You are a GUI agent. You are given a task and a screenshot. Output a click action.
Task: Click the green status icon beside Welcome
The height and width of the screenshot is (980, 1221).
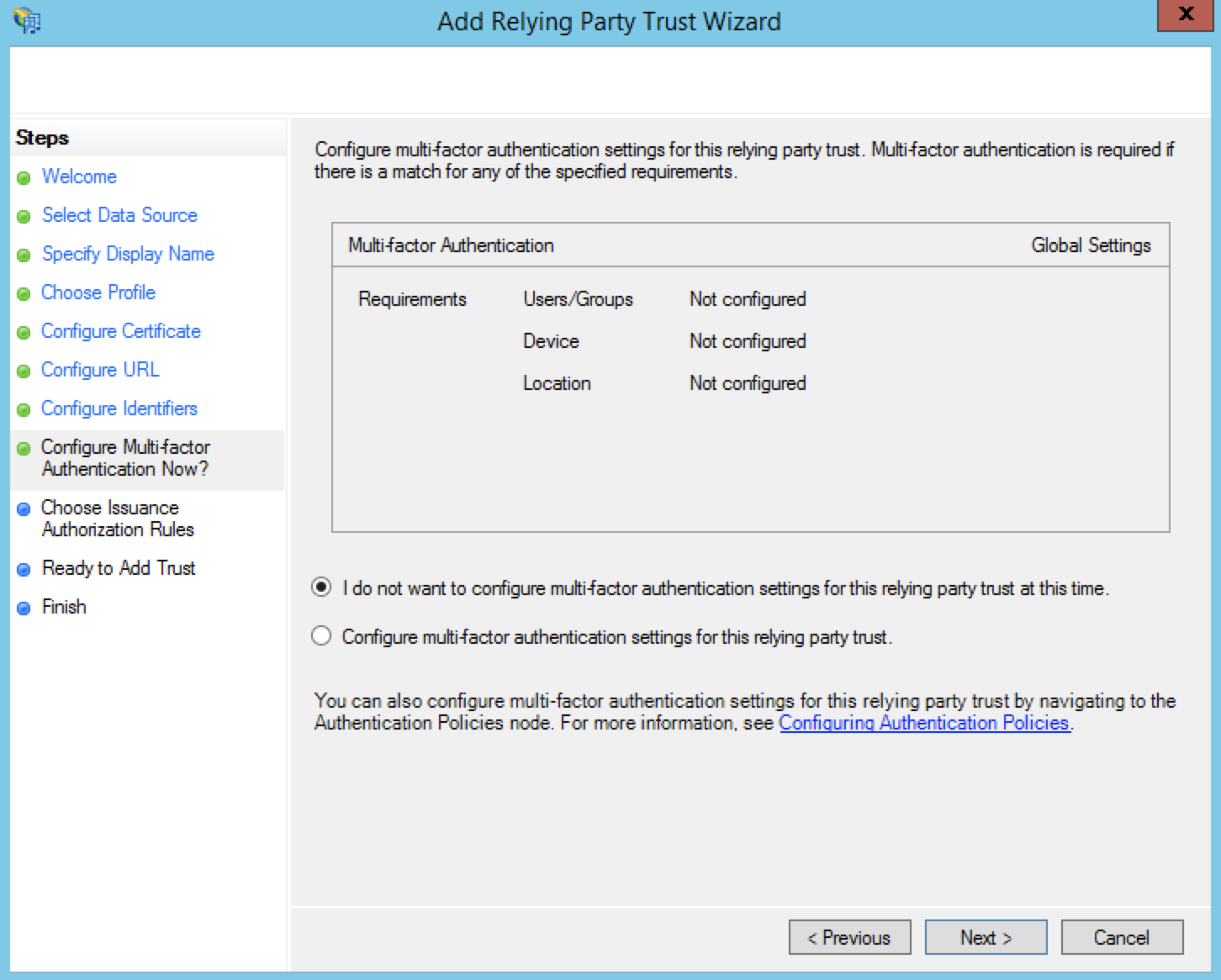point(24,177)
